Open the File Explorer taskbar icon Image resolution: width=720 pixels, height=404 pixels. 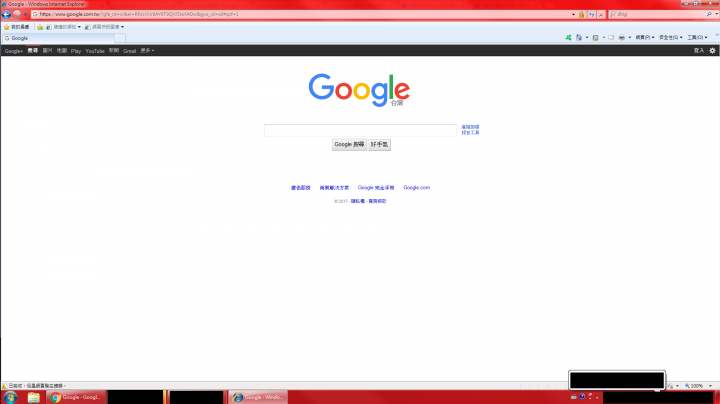pyautogui.click(x=34, y=398)
